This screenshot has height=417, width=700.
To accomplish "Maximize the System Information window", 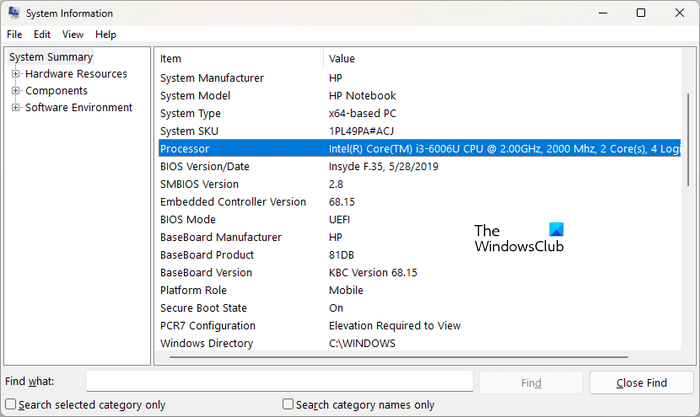I will [x=641, y=13].
